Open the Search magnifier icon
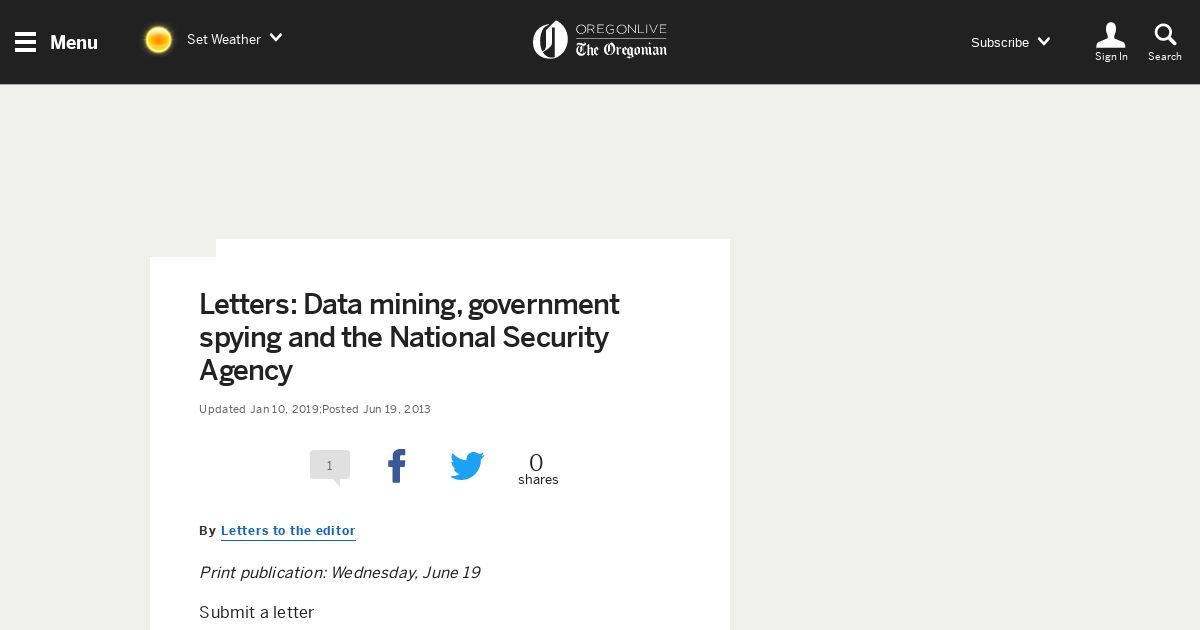The width and height of the screenshot is (1200, 630). (x=1165, y=35)
